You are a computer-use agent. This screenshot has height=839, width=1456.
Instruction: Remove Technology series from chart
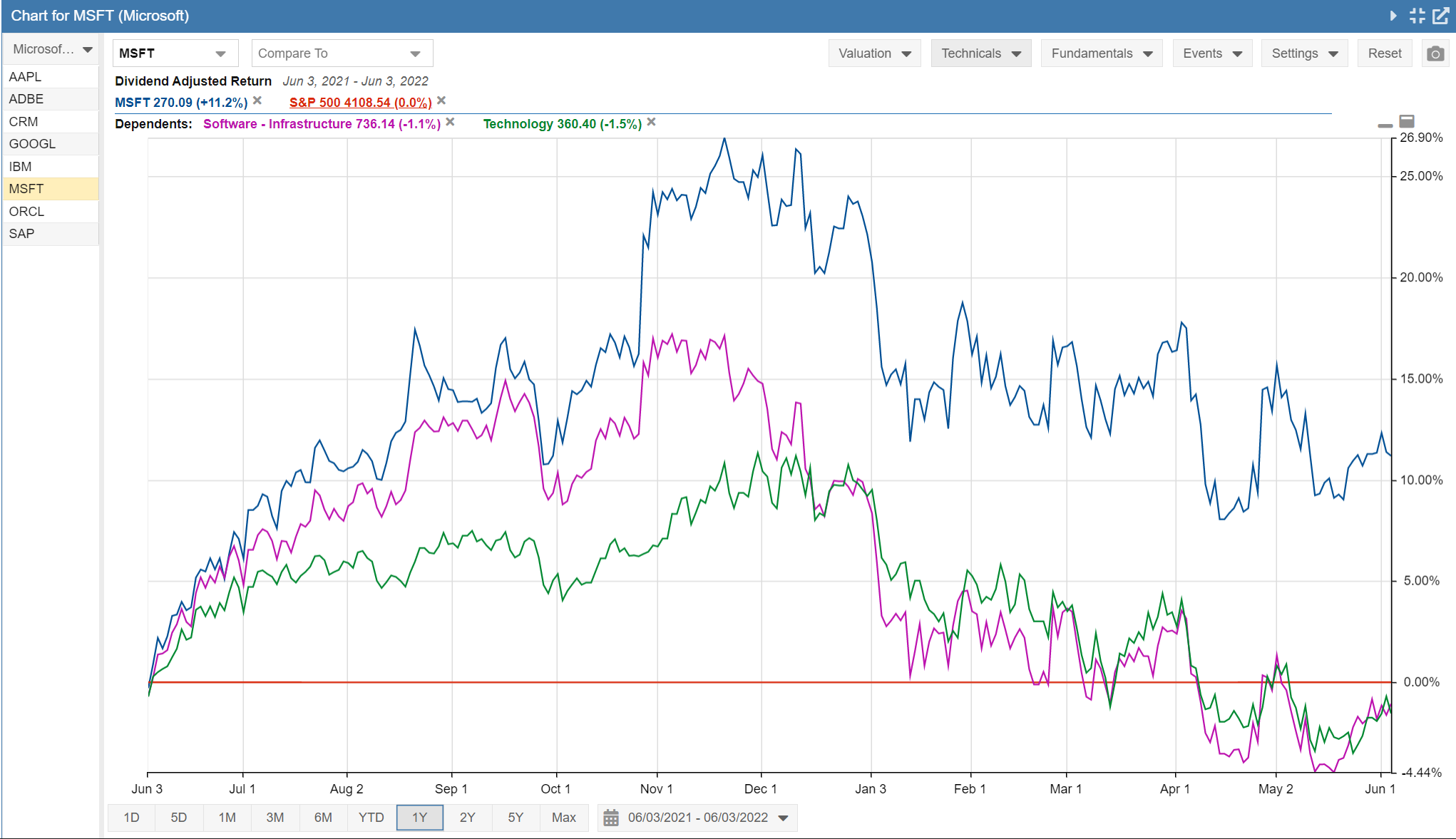[x=651, y=122]
